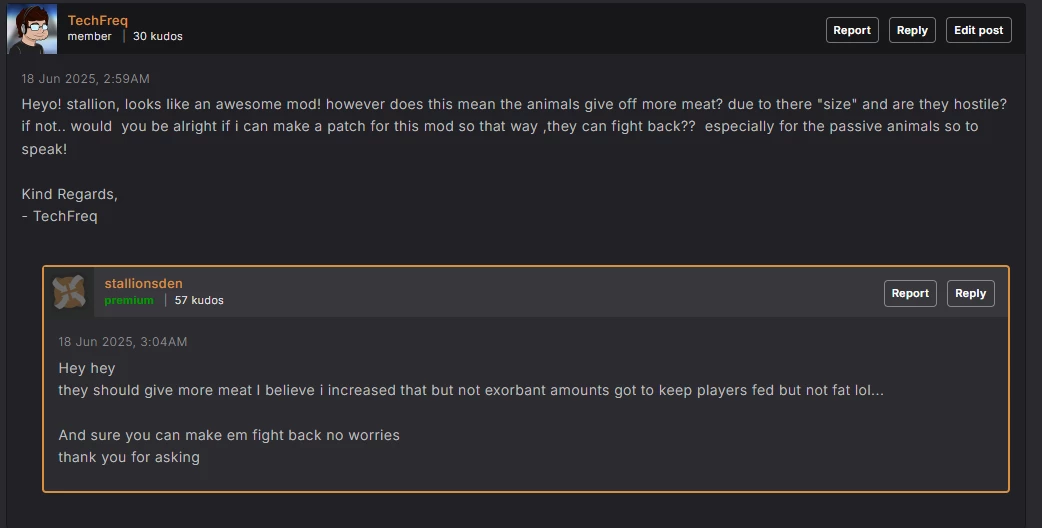This screenshot has height=528, width=1042.
Task: Click the member role label
Action: (89, 36)
